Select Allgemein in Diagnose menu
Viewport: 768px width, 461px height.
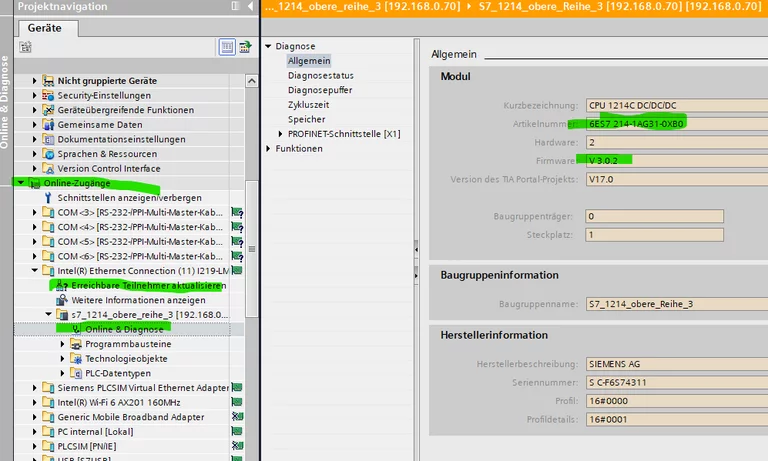coord(309,61)
